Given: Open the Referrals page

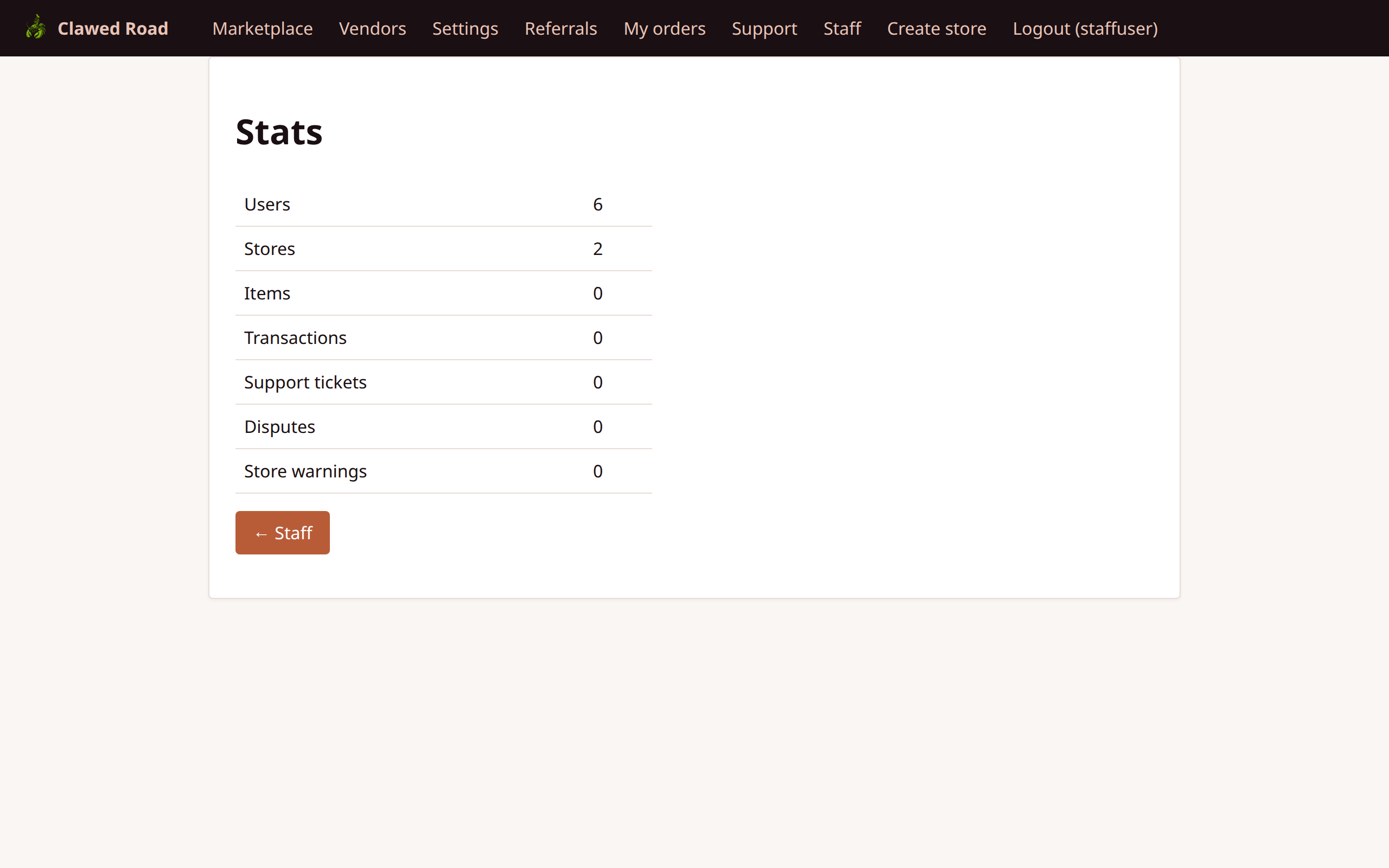Looking at the screenshot, I should pos(560,28).
